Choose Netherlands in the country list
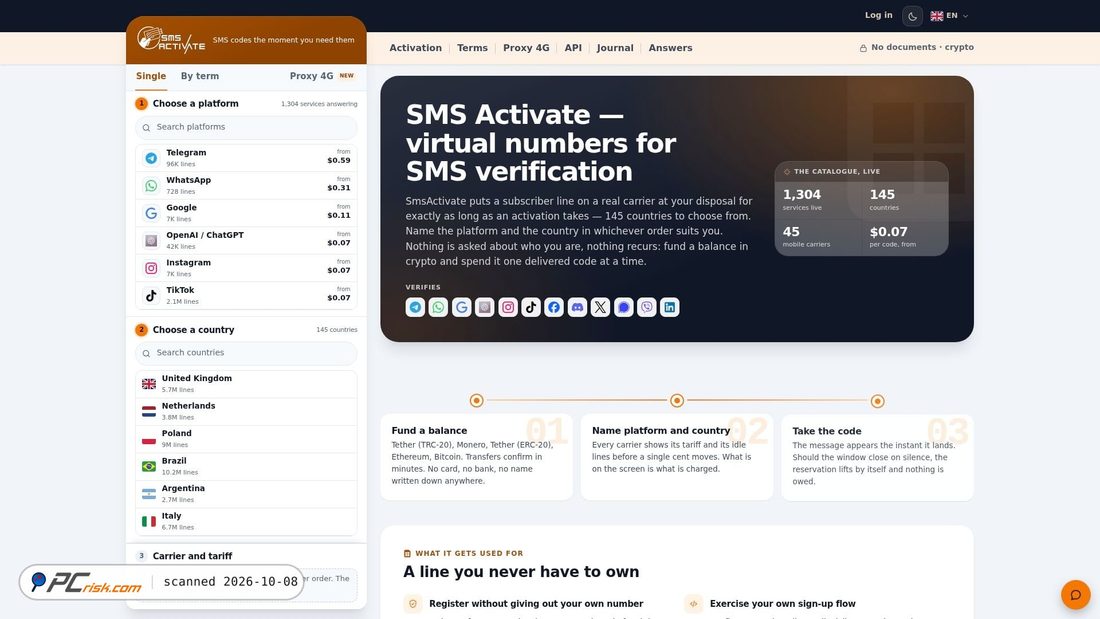Screen dimensions: 1100x619 coord(246,411)
